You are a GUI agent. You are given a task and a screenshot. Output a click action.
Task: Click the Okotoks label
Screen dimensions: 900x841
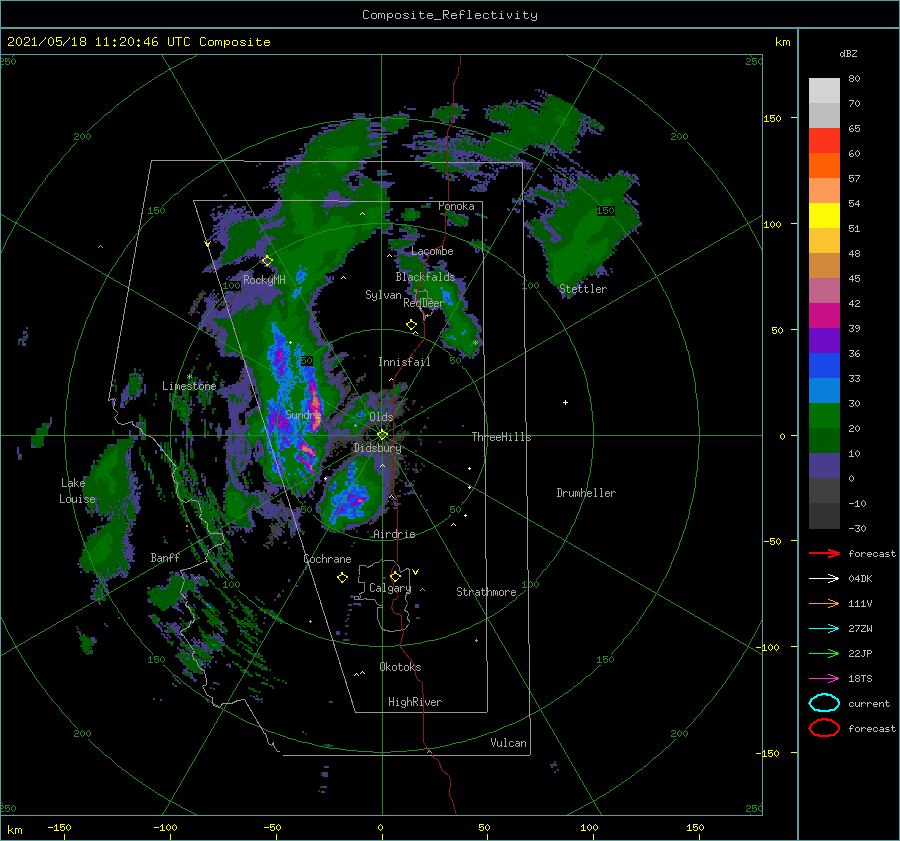coord(400,667)
